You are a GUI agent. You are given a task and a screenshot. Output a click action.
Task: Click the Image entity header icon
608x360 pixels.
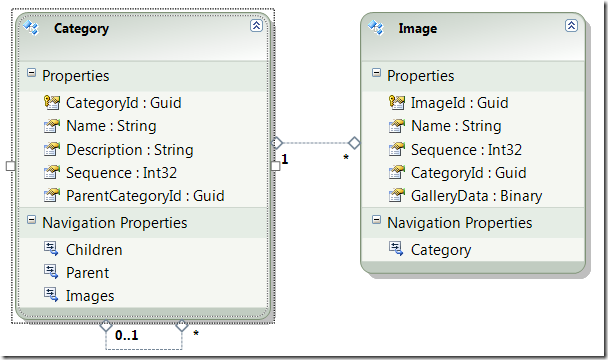pyautogui.click(x=376, y=28)
